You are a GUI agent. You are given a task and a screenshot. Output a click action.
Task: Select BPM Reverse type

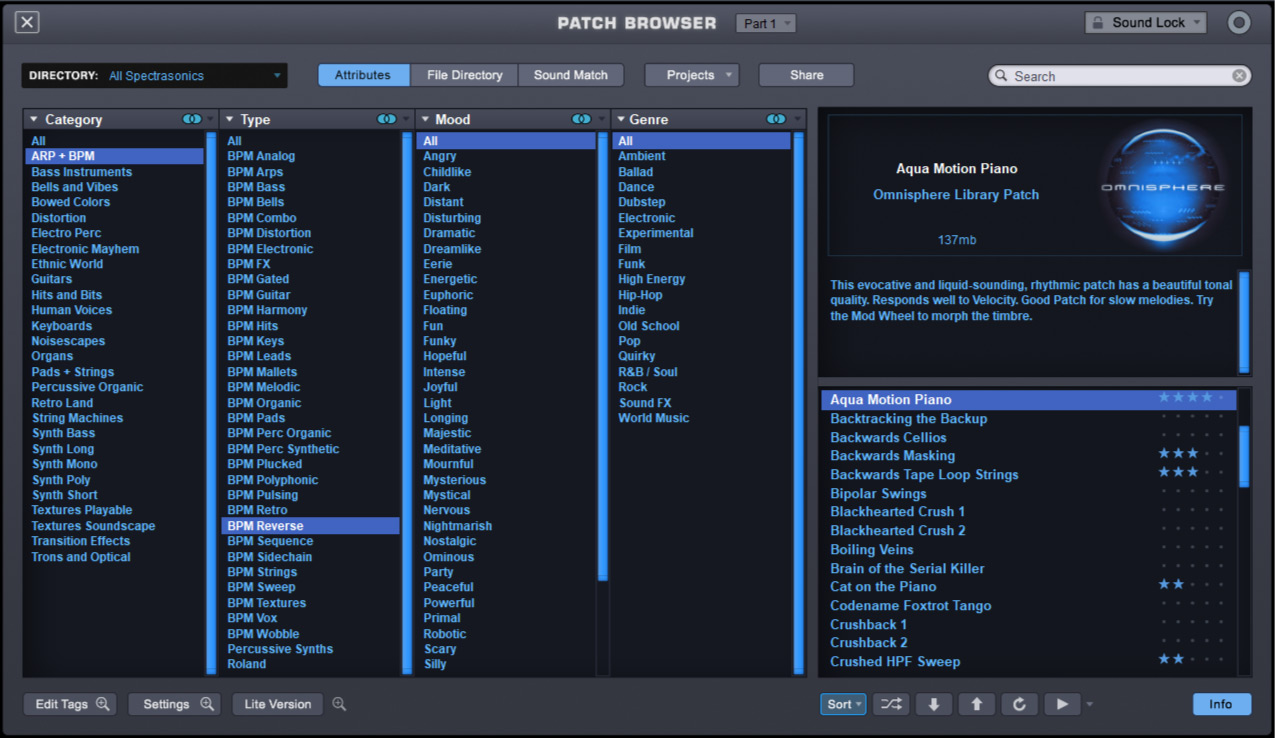[310, 526]
